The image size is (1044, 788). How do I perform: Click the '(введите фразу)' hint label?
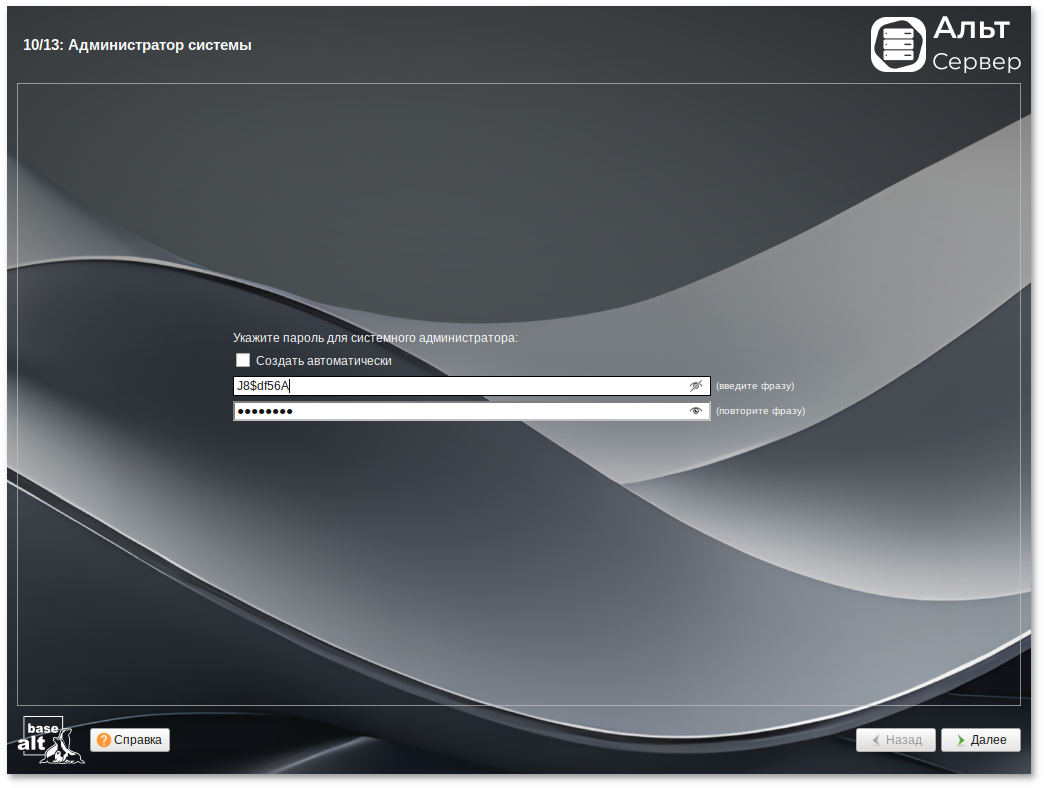[x=755, y=386]
